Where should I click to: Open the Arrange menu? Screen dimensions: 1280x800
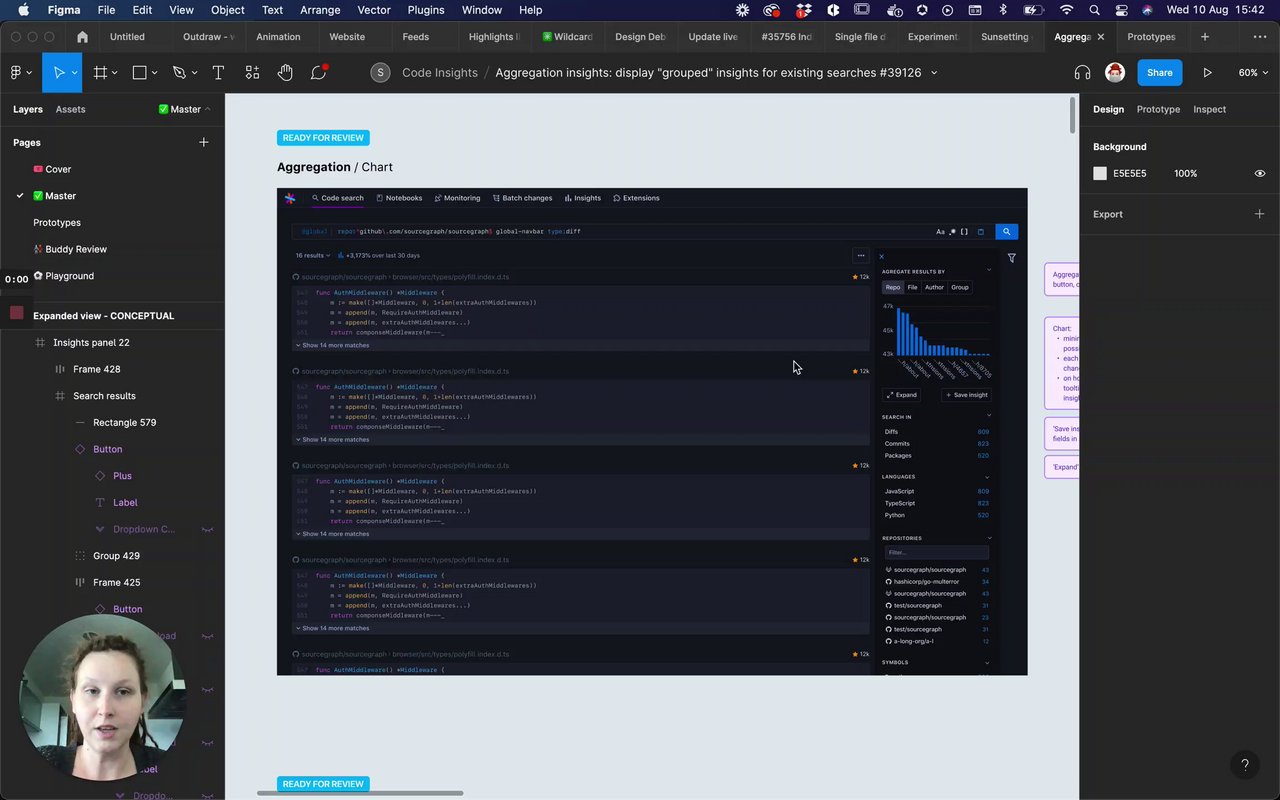click(320, 10)
